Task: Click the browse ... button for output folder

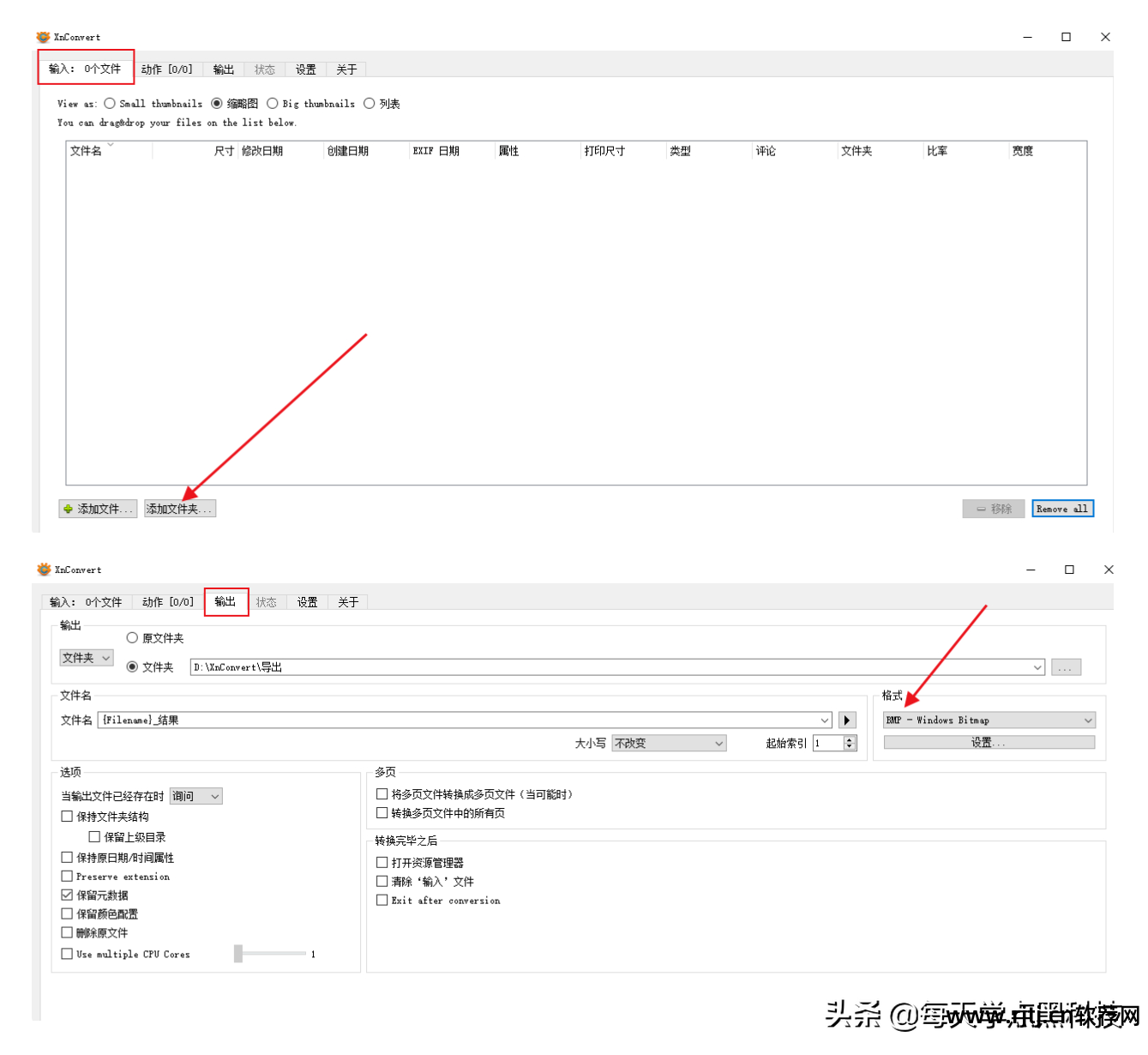Action: (x=1066, y=667)
